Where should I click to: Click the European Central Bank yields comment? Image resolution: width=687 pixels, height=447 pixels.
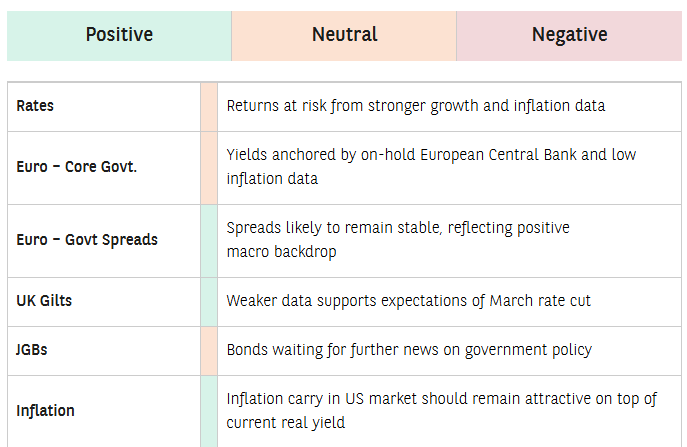pyautogui.click(x=431, y=167)
